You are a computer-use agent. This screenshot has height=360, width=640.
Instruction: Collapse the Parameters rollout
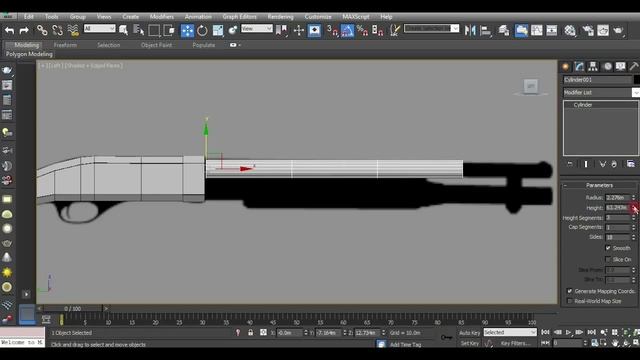(599, 185)
